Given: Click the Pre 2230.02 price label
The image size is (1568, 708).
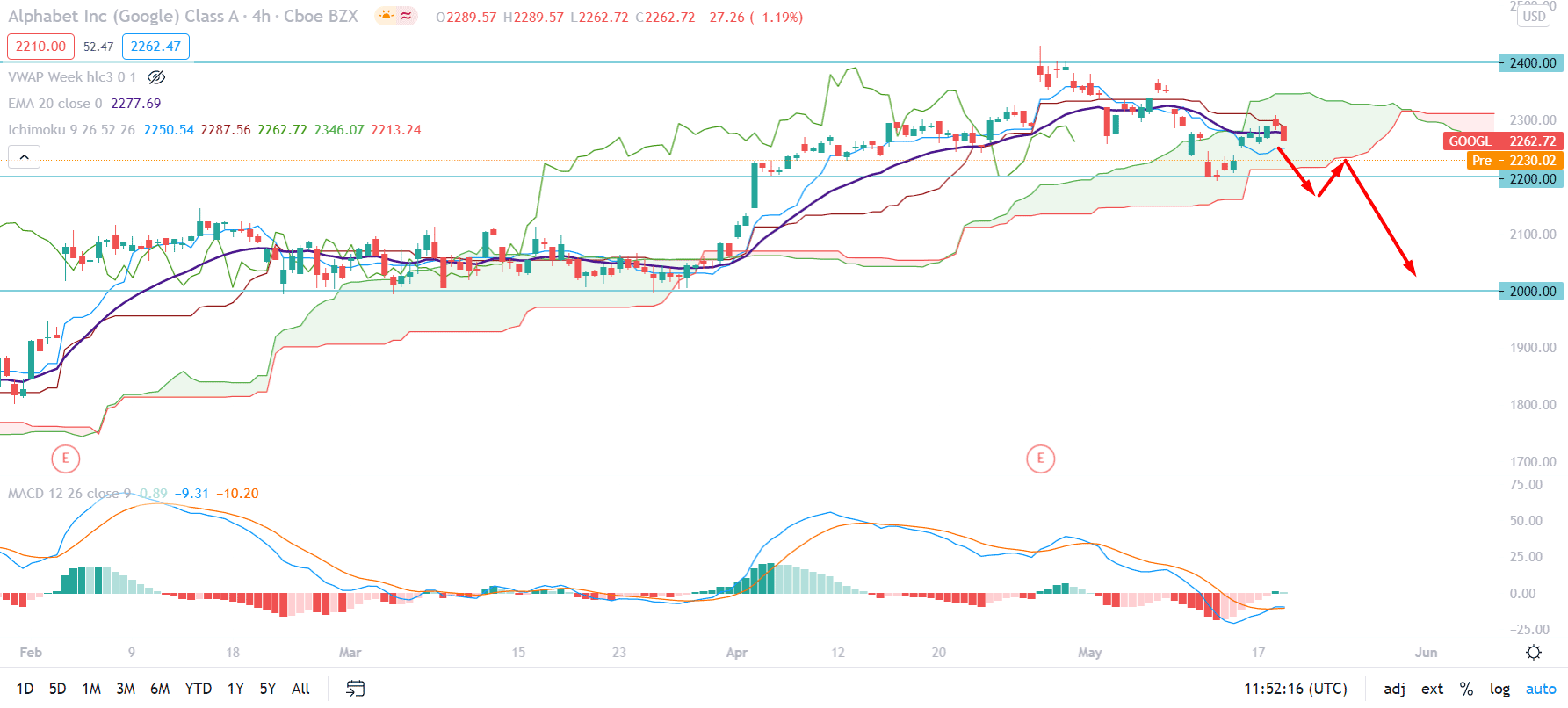Looking at the screenshot, I should (1514, 160).
